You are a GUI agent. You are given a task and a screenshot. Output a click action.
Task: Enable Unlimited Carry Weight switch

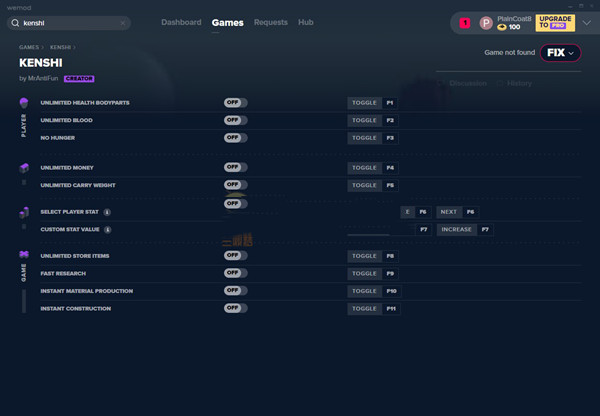point(236,185)
